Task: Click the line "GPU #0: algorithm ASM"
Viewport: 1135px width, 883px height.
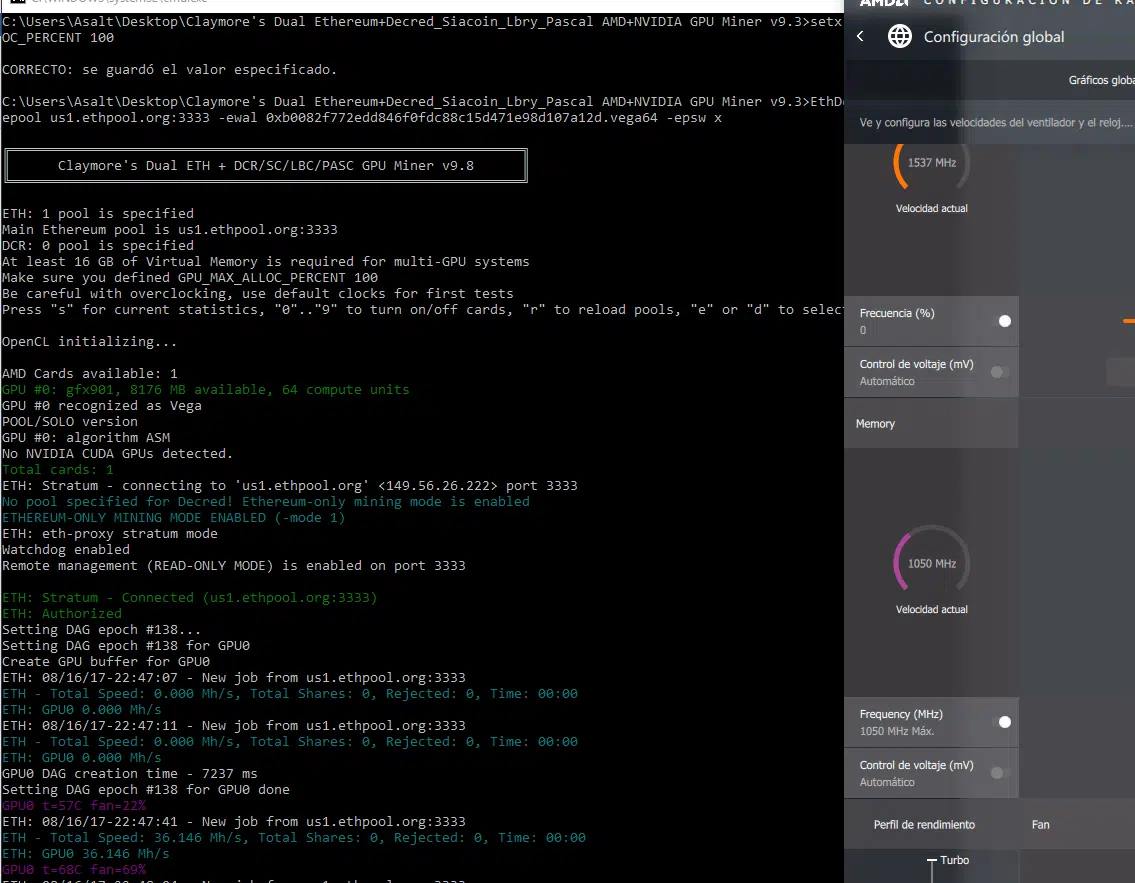Action: 86,437
